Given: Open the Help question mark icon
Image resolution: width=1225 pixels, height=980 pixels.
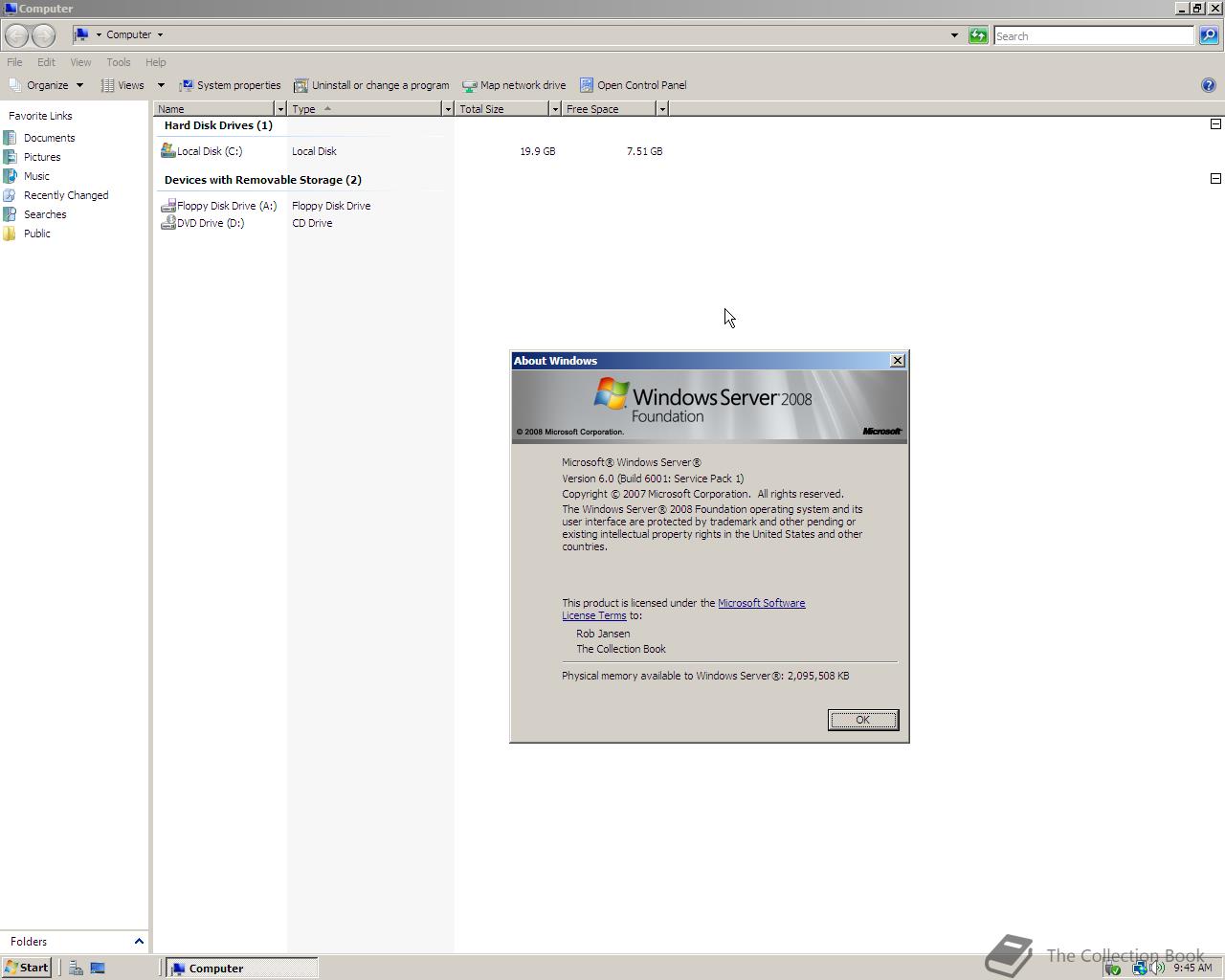Looking at the screenshot, I should coord(1208,85).
